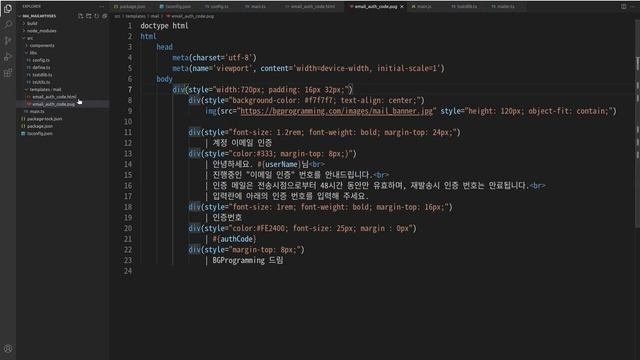Click line number 7 in the gutter
640x360 pixels.
pos(130,89)
